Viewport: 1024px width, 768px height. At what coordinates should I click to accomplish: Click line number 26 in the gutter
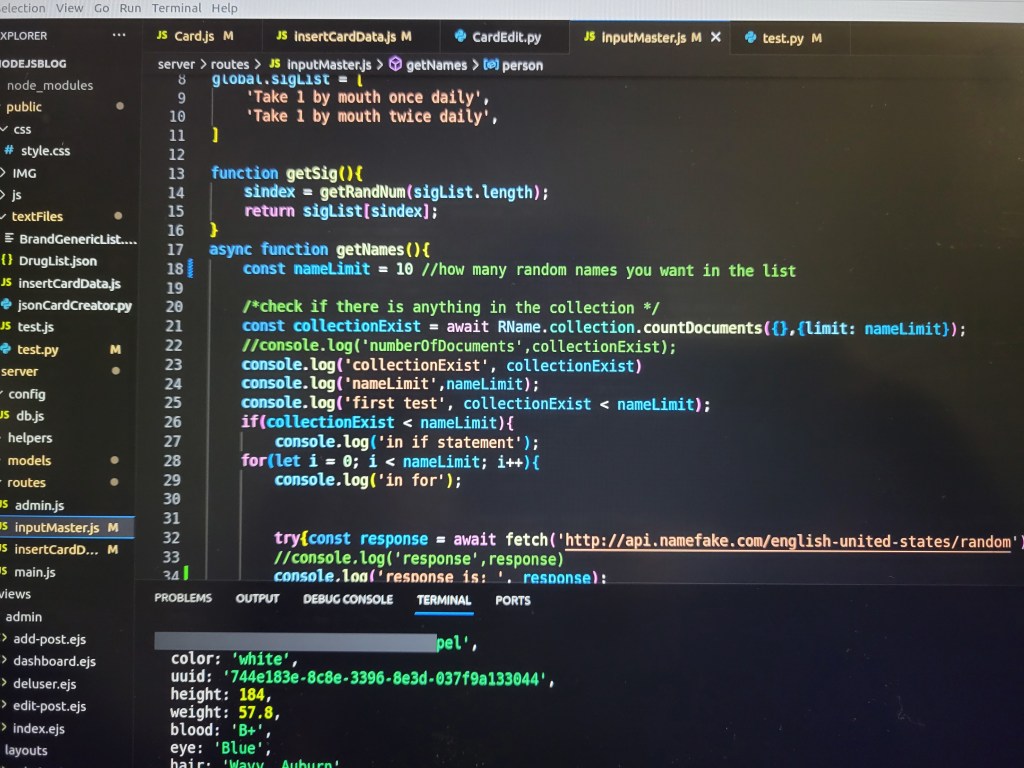click(x=175, y=423)
